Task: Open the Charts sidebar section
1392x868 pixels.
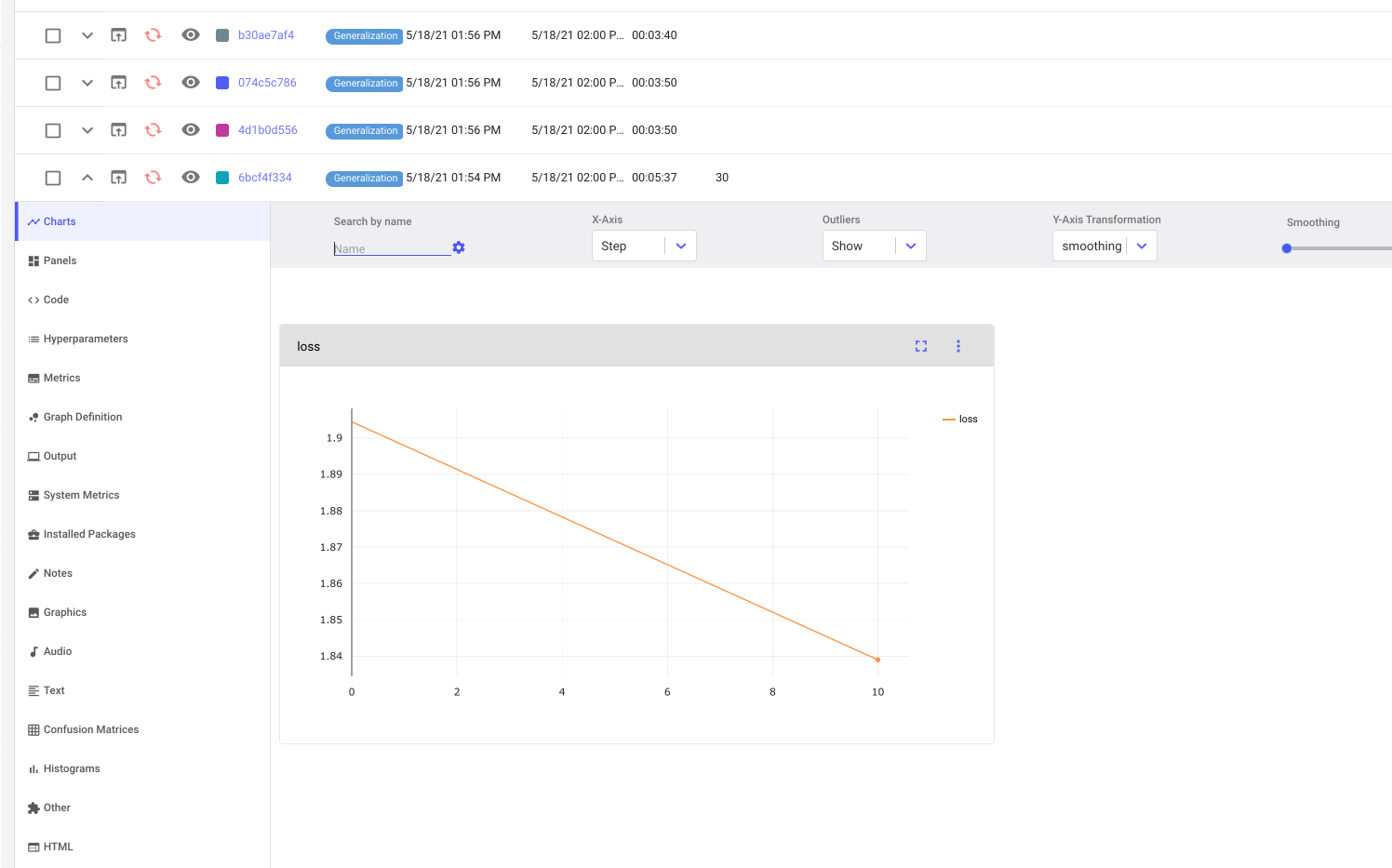Action: pos(59,220)
